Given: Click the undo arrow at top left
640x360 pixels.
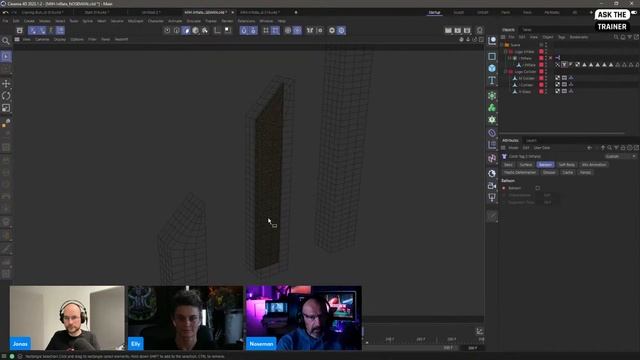Looking at the screenshot, I should [5, 13].
